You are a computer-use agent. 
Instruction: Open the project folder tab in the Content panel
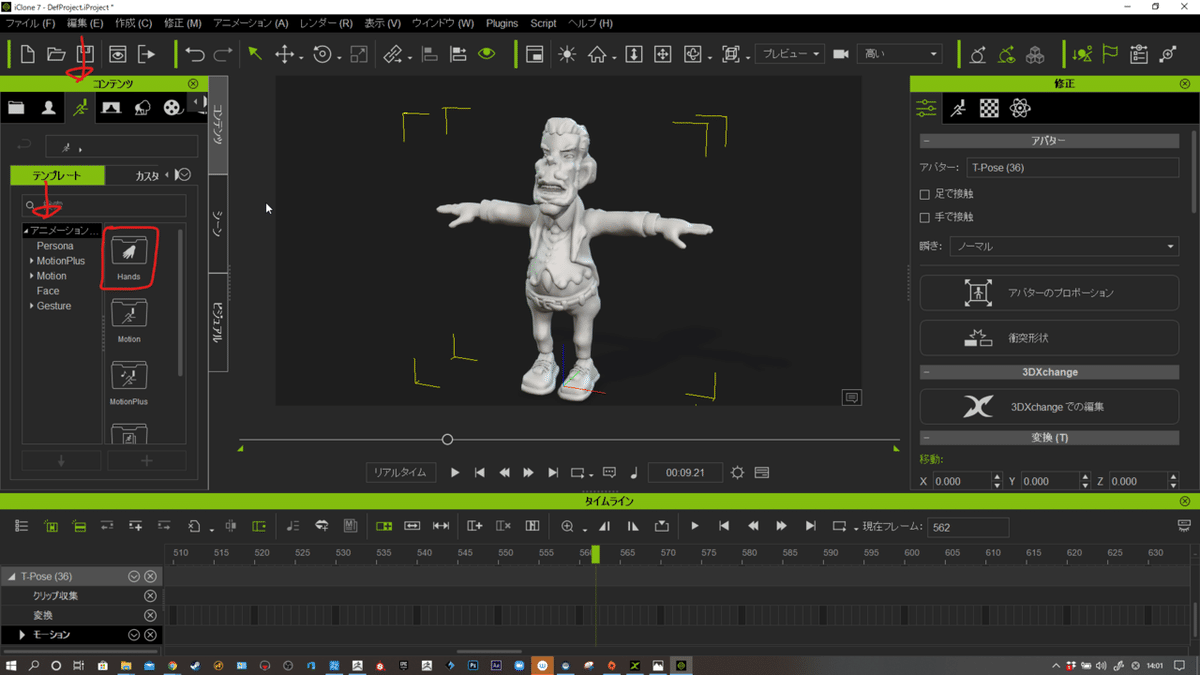click(x=17, y=107)
